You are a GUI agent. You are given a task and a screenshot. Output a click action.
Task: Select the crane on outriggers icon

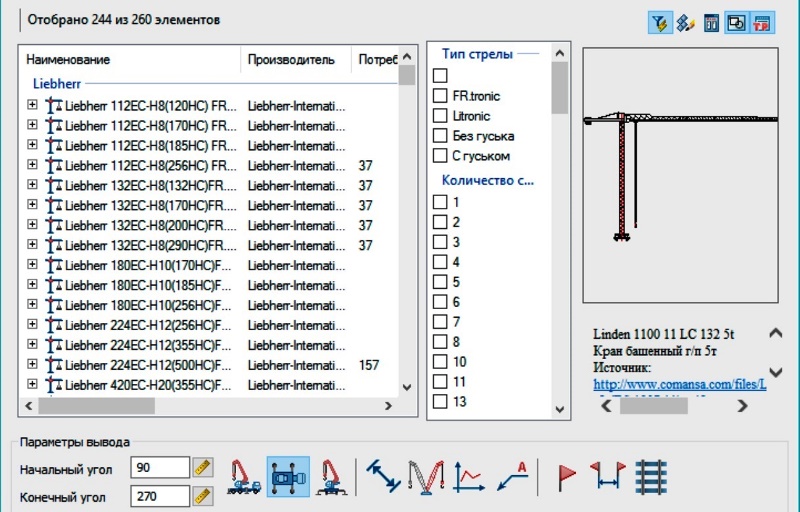(332, 477)
